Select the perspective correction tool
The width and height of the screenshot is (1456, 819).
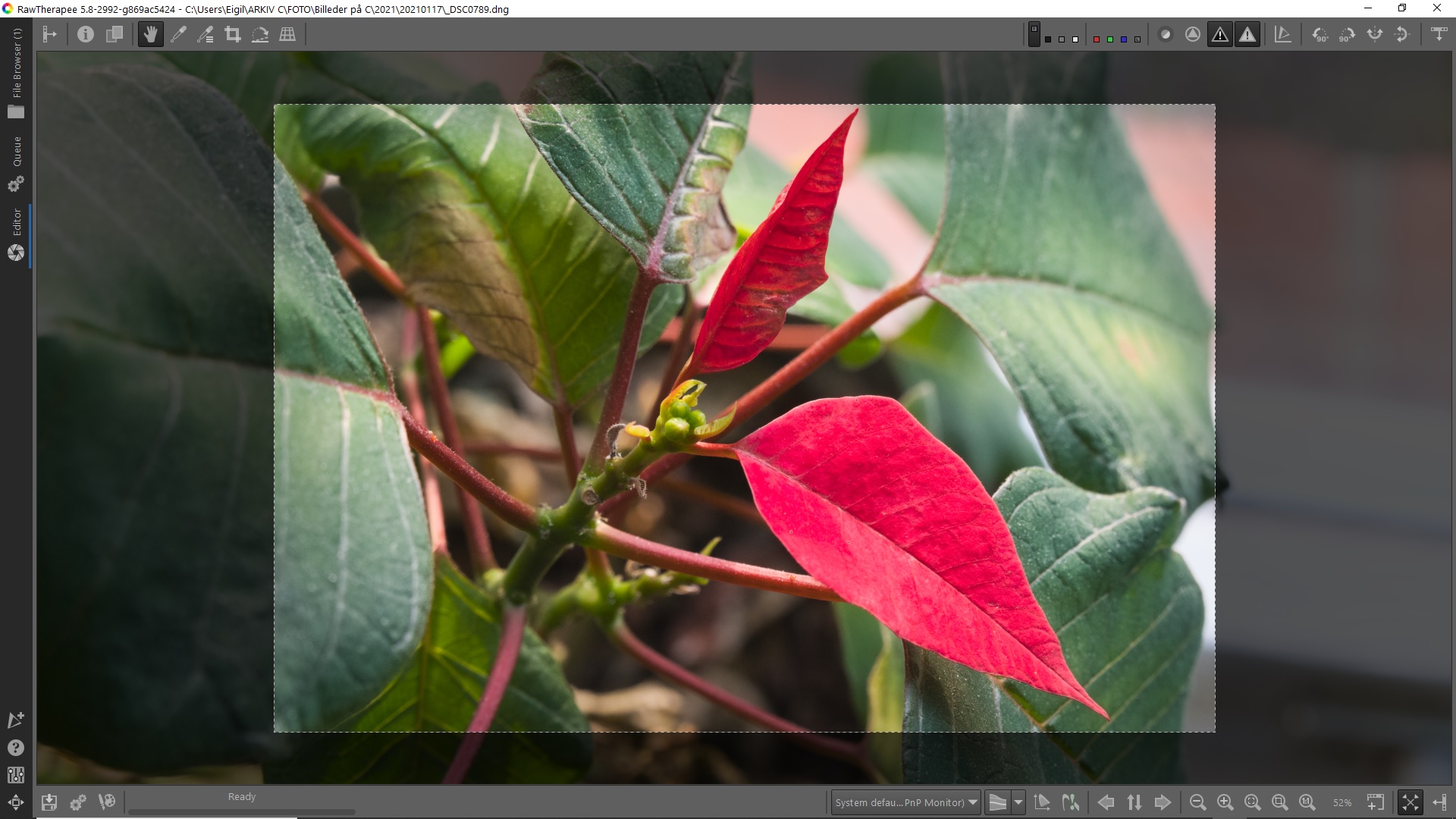287,34
